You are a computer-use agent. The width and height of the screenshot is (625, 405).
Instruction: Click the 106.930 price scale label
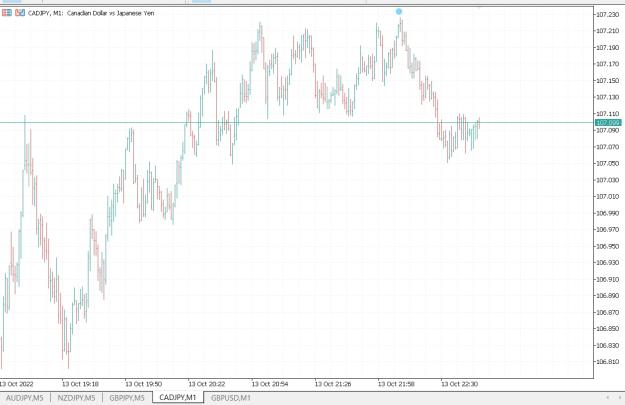coord(607,262)
